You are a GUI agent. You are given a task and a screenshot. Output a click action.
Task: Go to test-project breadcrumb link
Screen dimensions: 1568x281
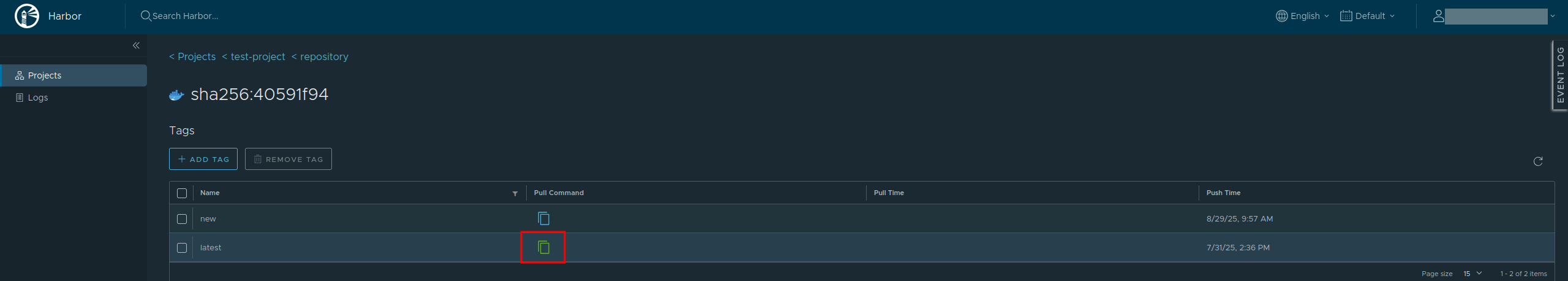pyautogui.click(x=257, y=56)
